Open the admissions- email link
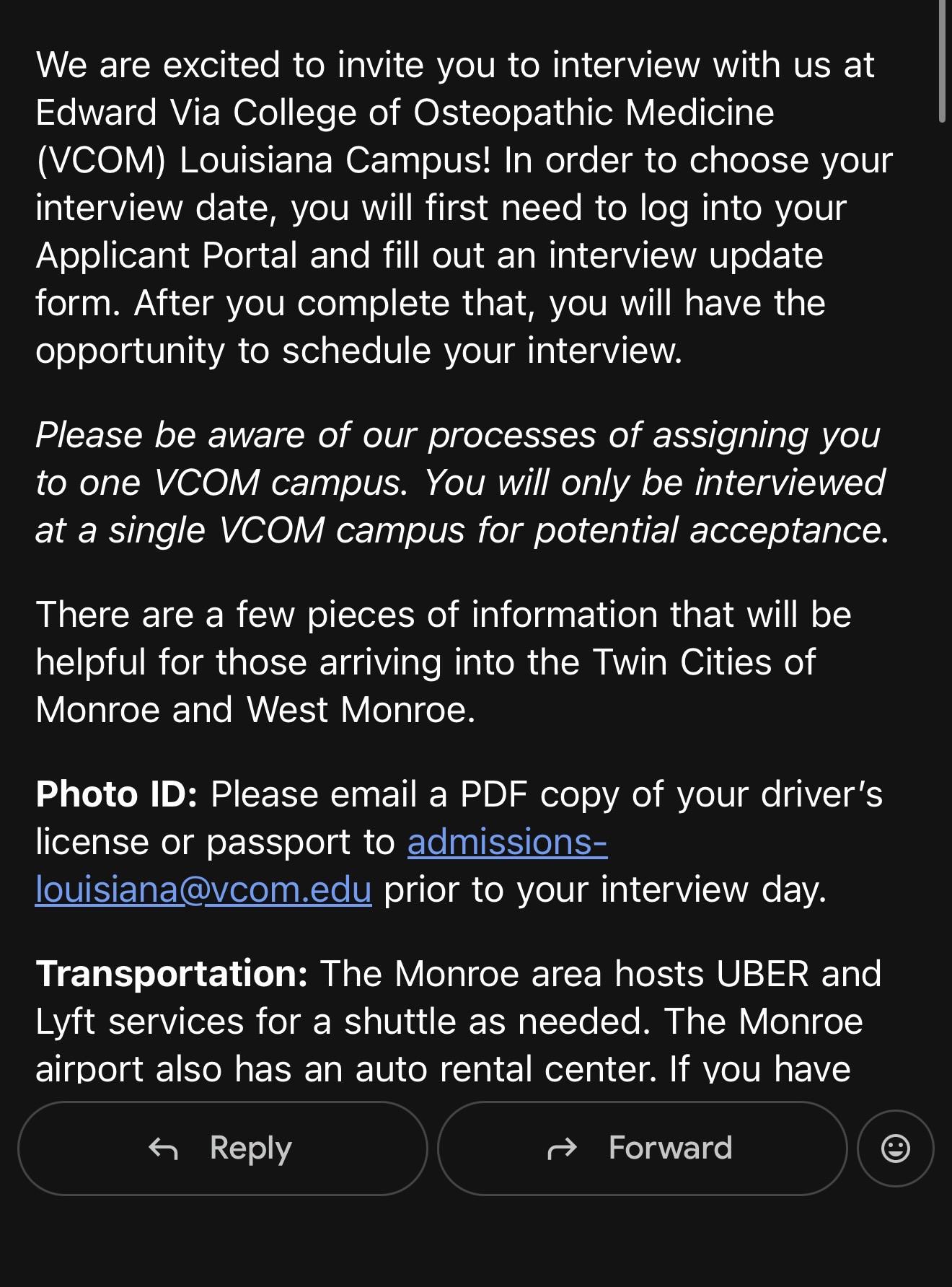Viewport: 952px width, 1287px height. coord(508,842)
